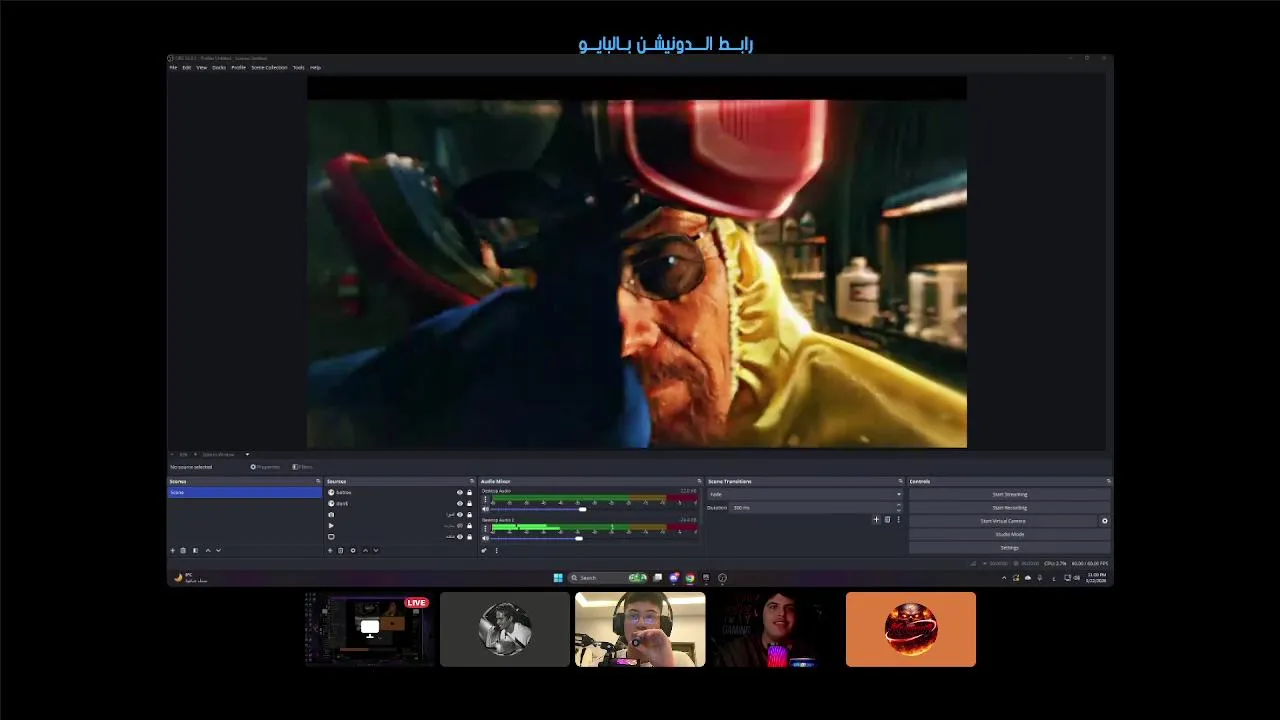This screenshot has height=720, width=1280.
Task: Show the hidden fourth source
Action: click(x=460, y=526)
